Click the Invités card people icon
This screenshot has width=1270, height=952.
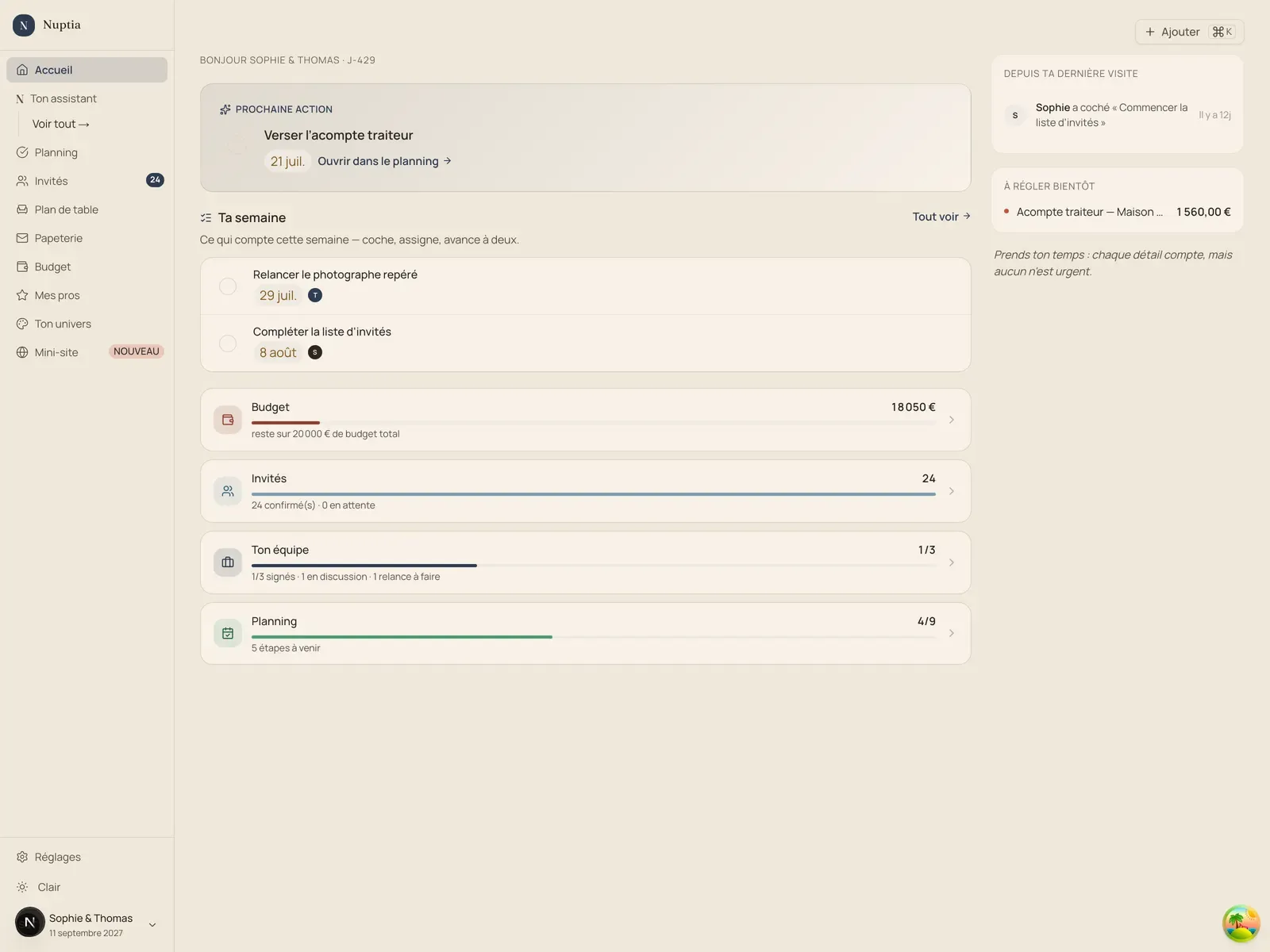pyautogui.click(x=228, y=491)
